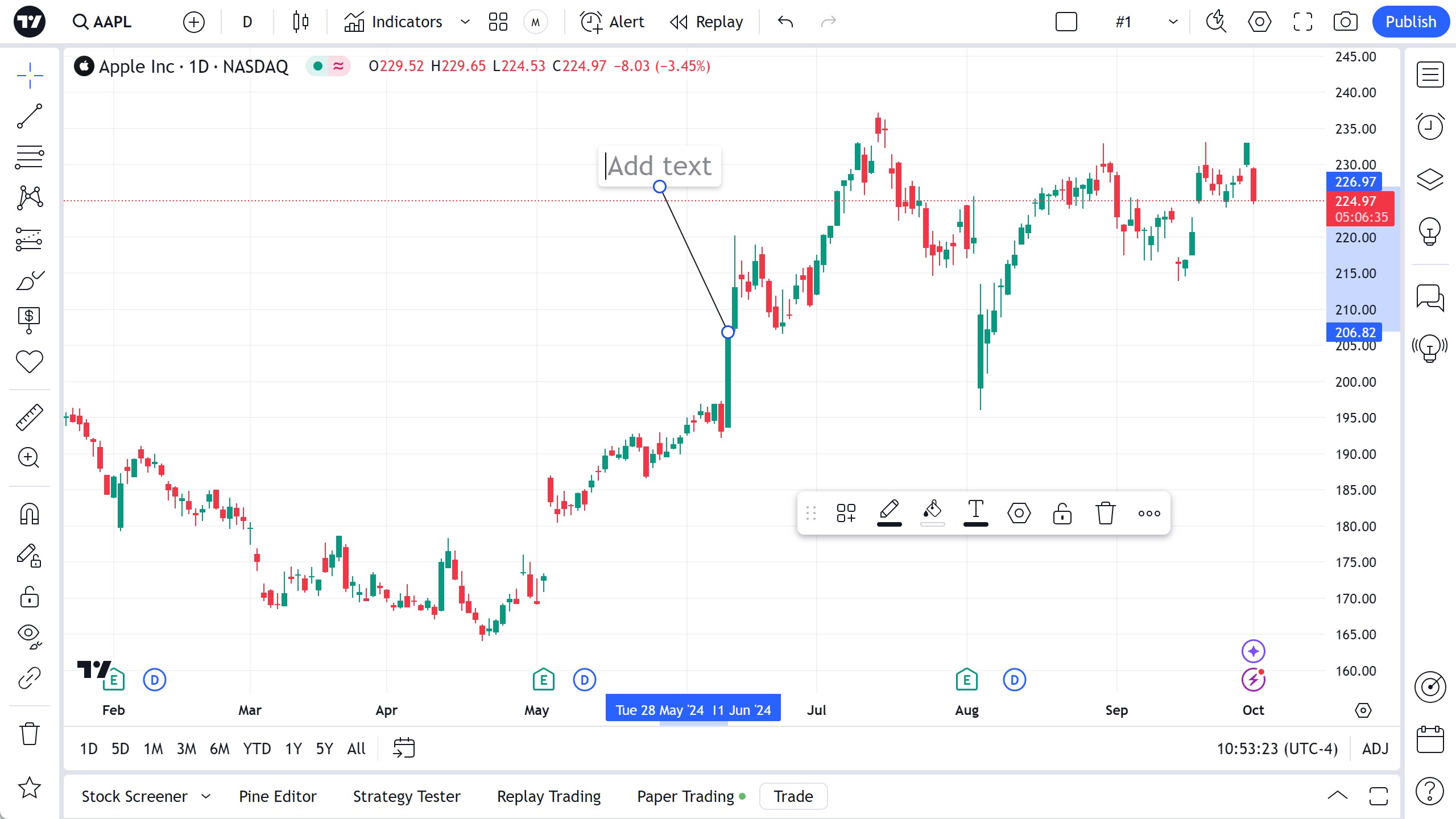Toggle ADJ adjusted data button

point(1375,748)
